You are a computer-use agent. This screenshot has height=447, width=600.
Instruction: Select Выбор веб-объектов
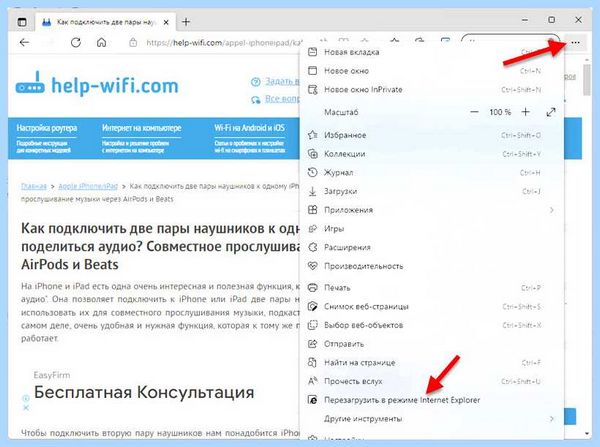pos(432,325)
